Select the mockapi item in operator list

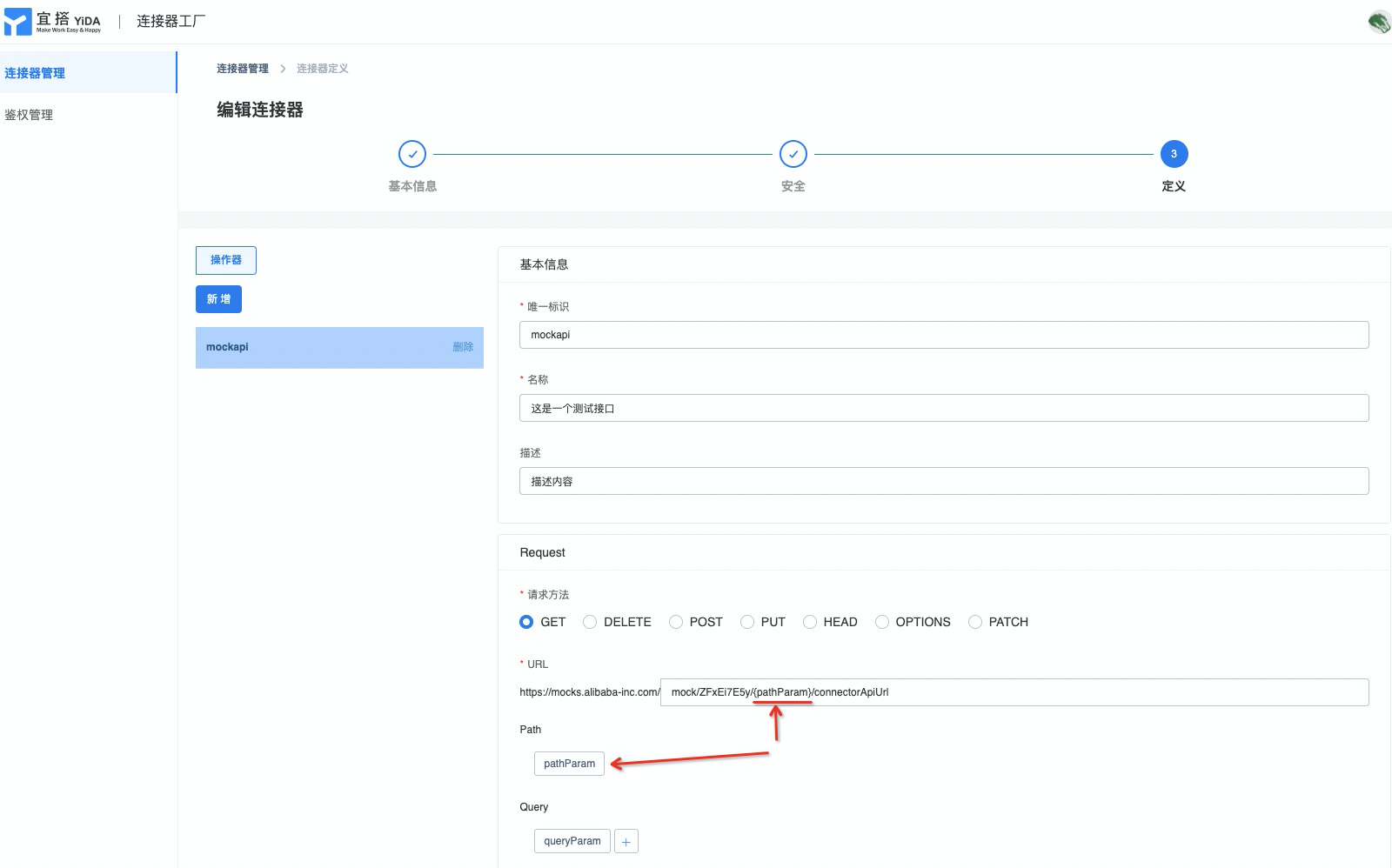(228, 347)
